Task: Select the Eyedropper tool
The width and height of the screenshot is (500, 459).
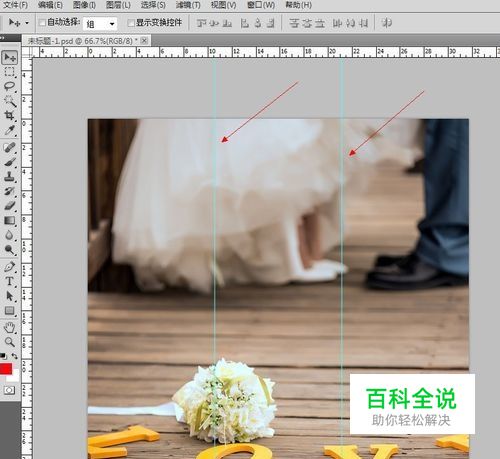Action: pyautogui.click(x=9, y=130)
